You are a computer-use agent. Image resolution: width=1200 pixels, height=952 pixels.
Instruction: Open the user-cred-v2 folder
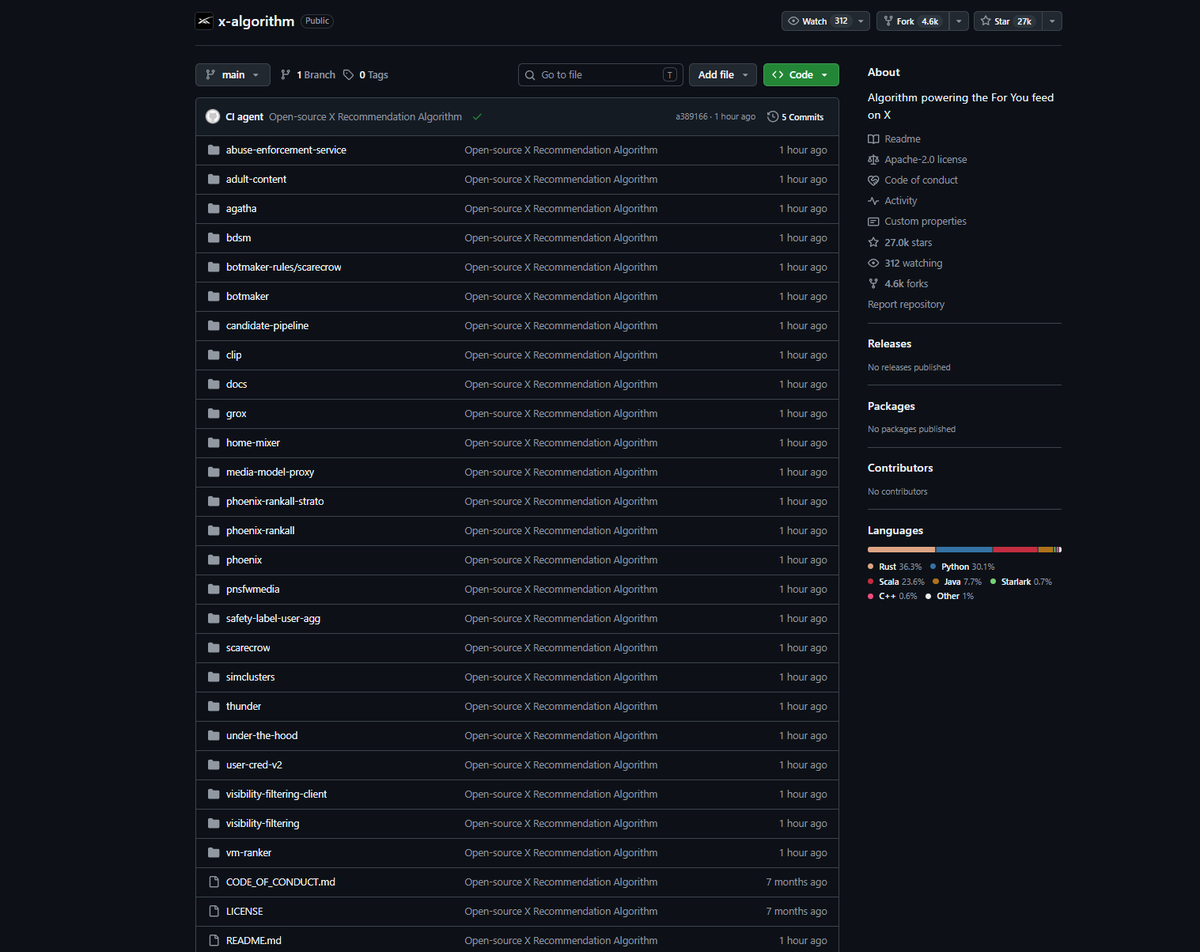(254, 765)
